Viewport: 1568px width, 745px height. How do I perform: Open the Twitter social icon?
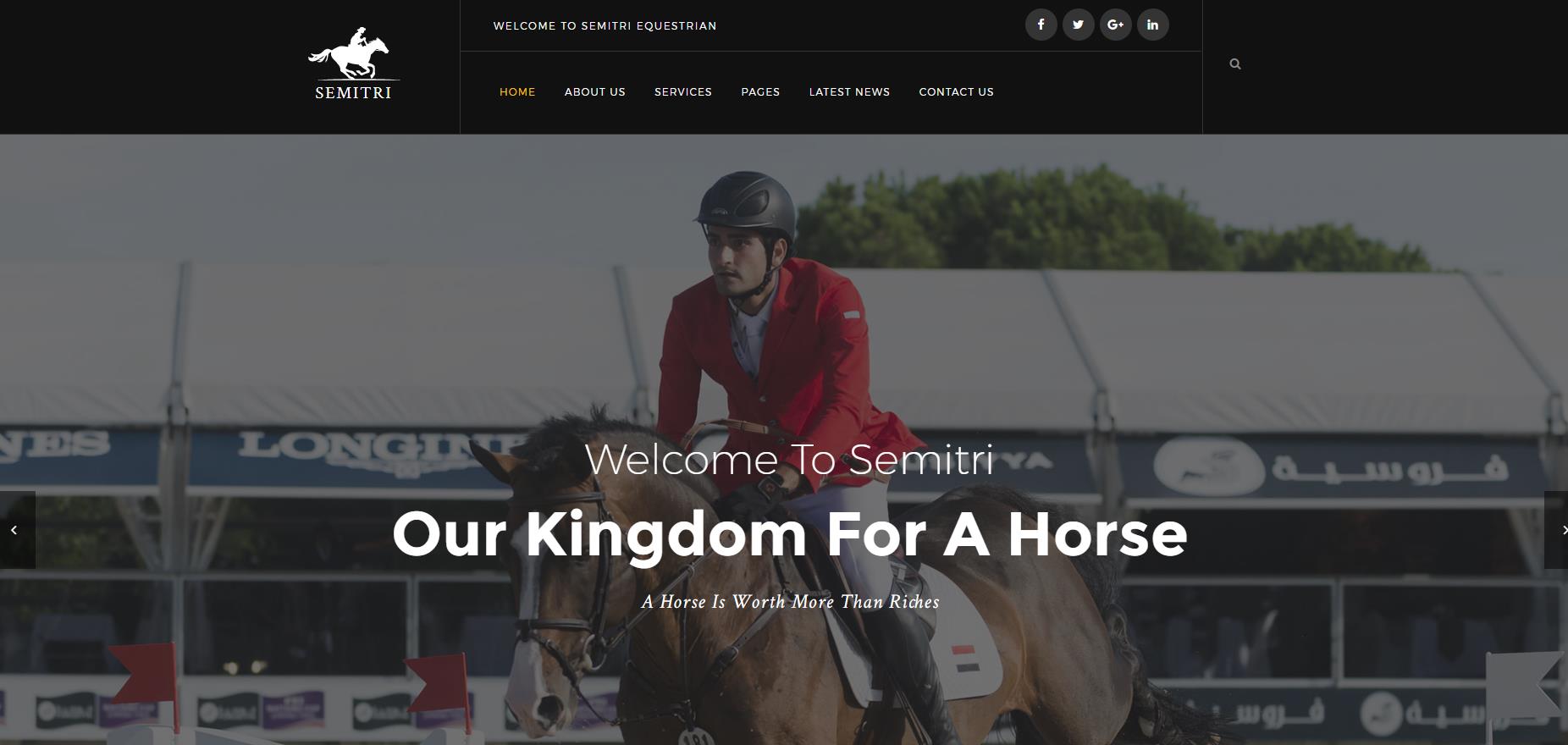pos(1078,25)
